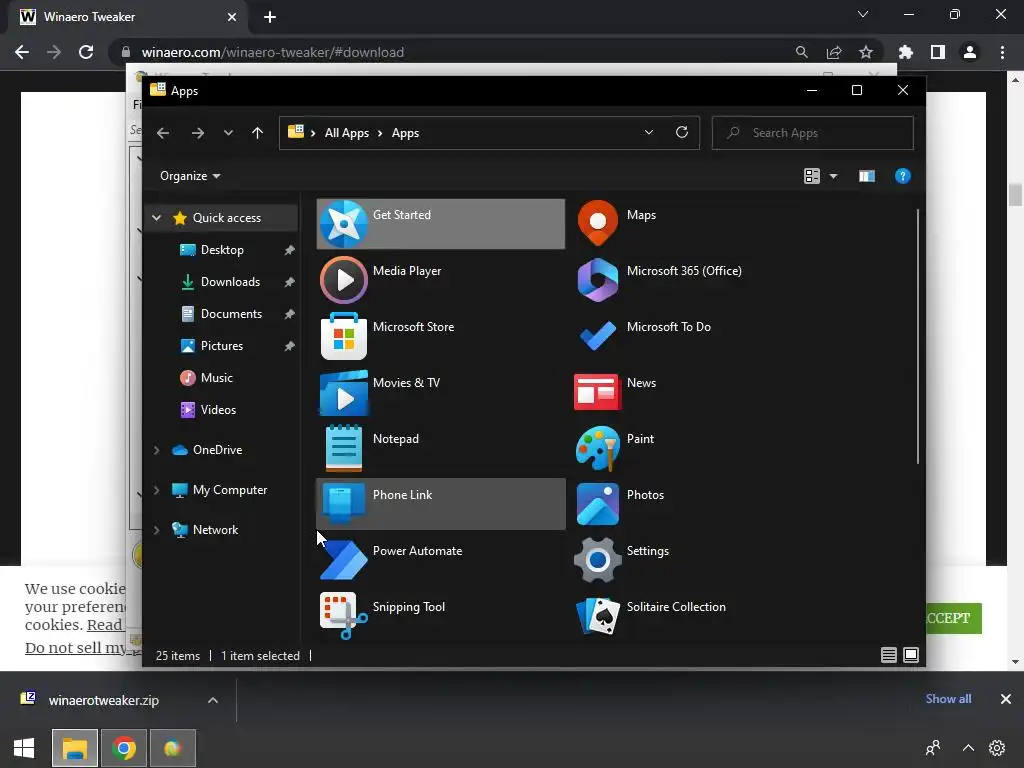Expand the address bar history dropdown

click(648, 133)
